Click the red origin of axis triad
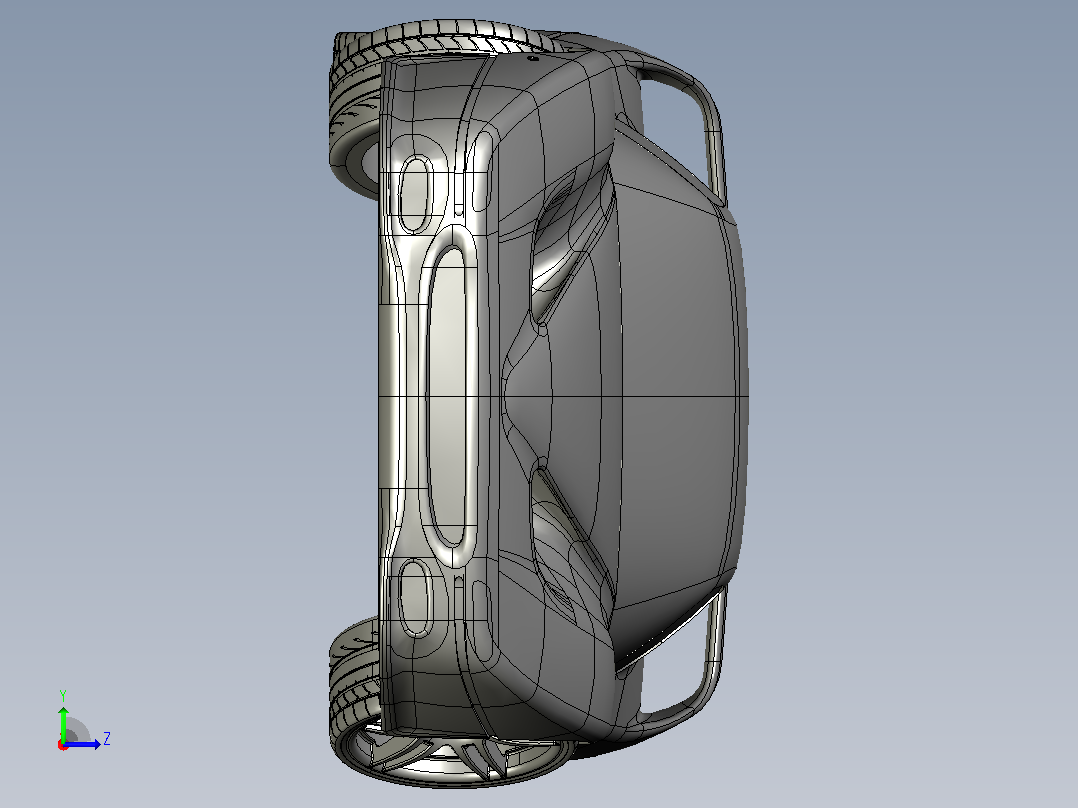Viewport: 1078px width, 808px height. pyautogui.click(x=63, y=745)
